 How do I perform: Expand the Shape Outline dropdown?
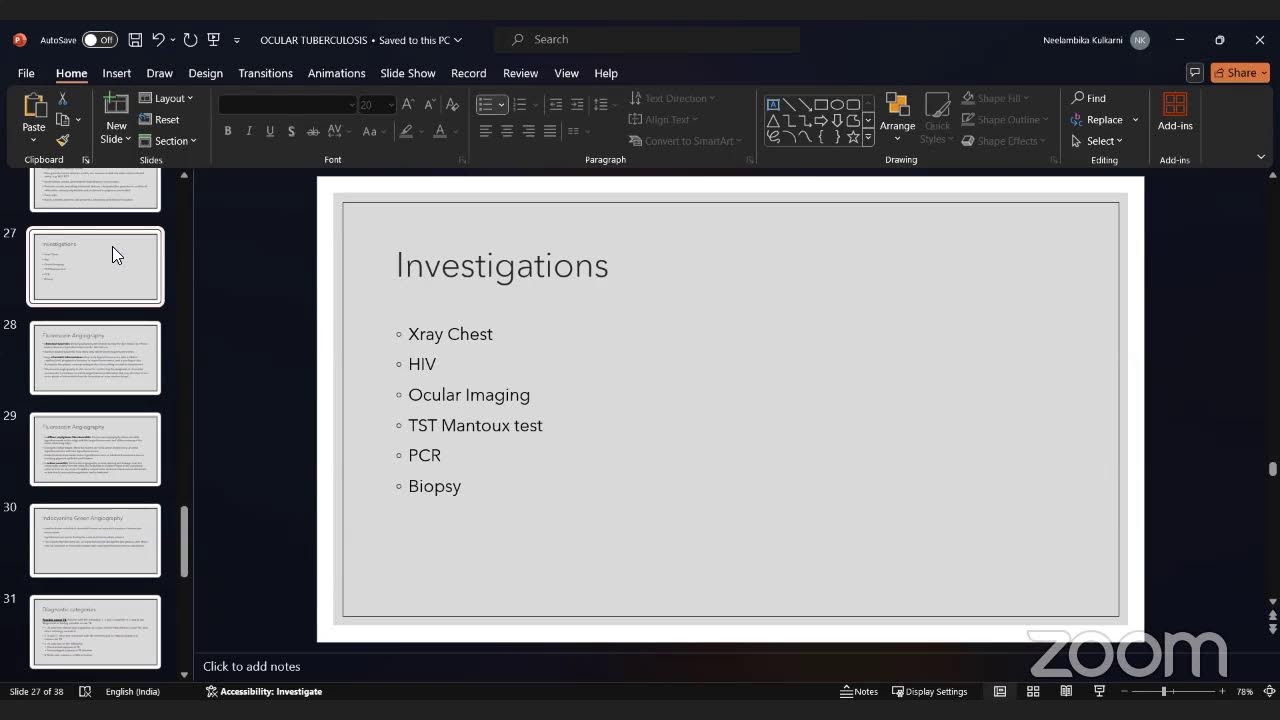[1005, 119]
